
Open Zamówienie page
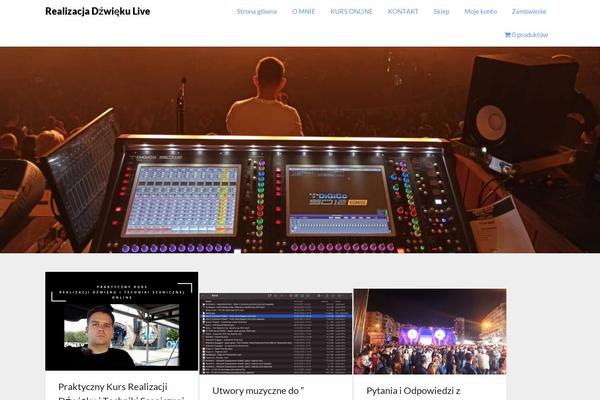(x=529, y=11)
